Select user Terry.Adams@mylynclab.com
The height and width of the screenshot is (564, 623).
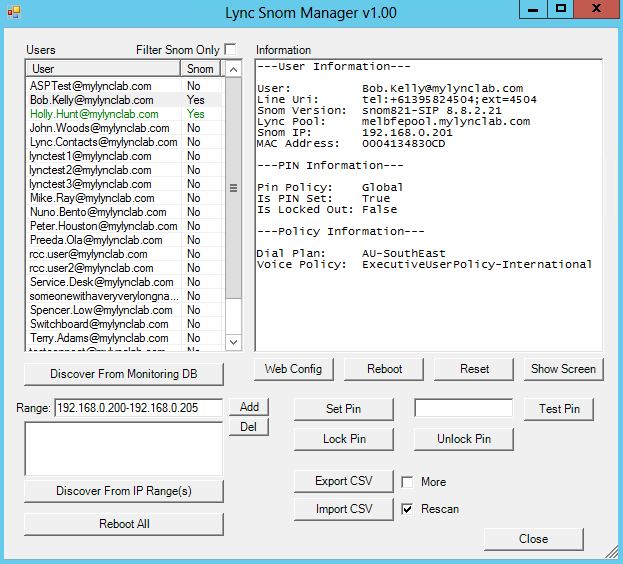tap(125, 338)
